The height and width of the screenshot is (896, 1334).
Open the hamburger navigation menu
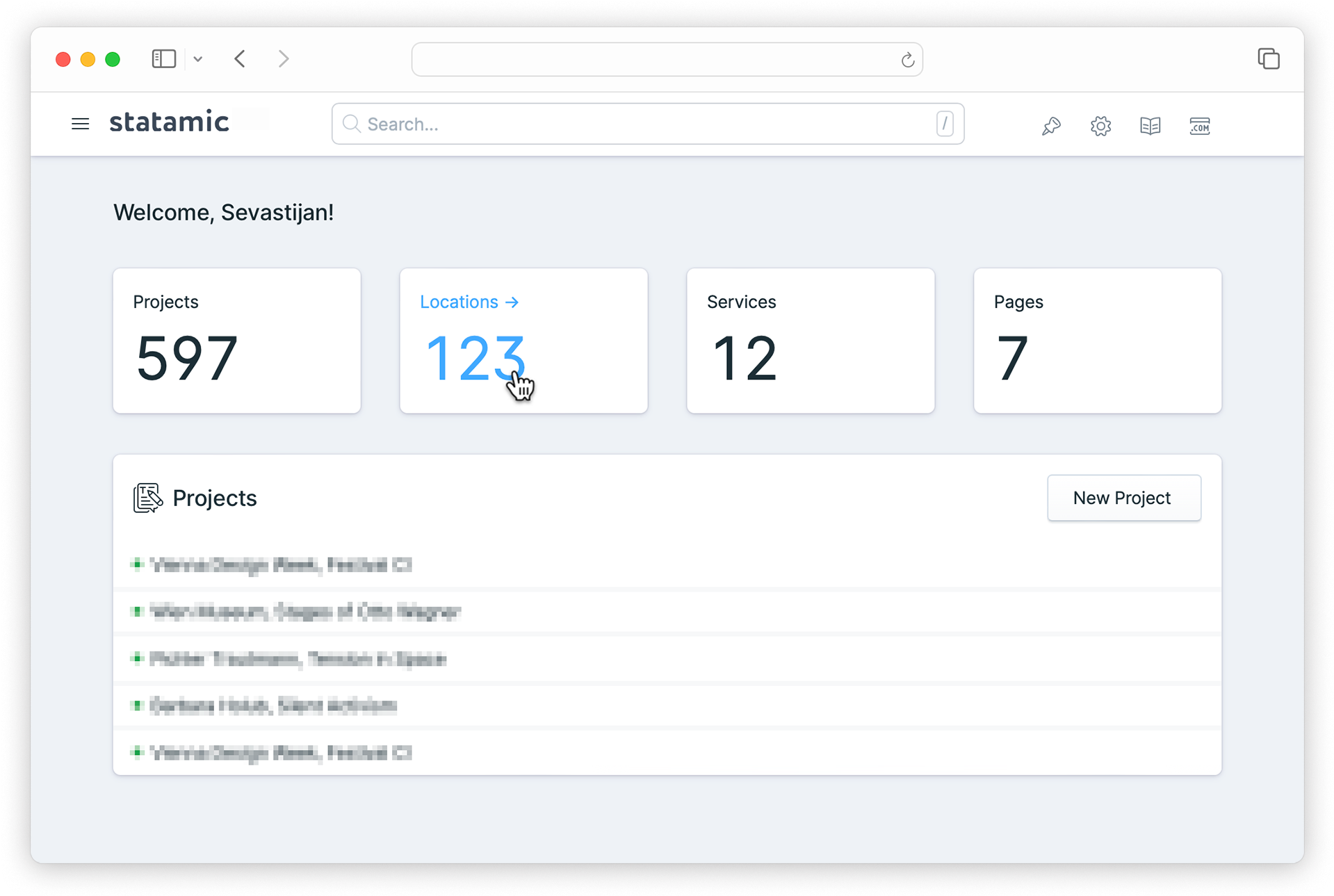click(80, 124)
